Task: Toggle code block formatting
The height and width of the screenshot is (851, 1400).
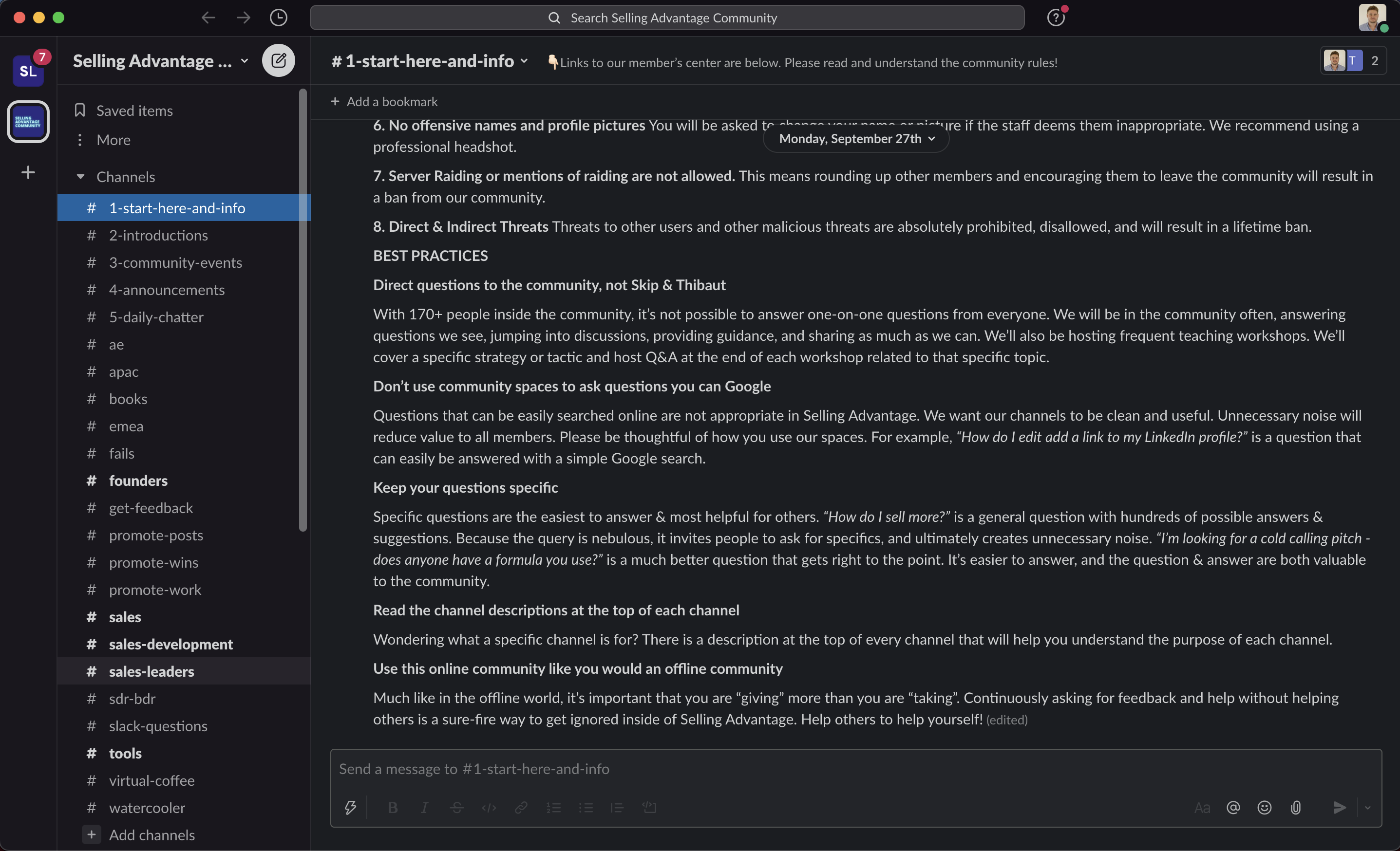Action: point(649,807)
